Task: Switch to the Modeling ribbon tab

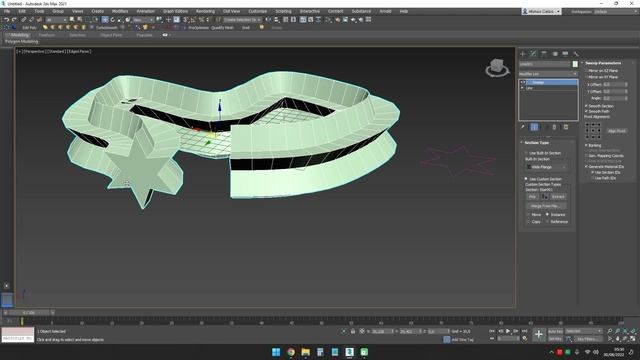Action: [19, 35]
